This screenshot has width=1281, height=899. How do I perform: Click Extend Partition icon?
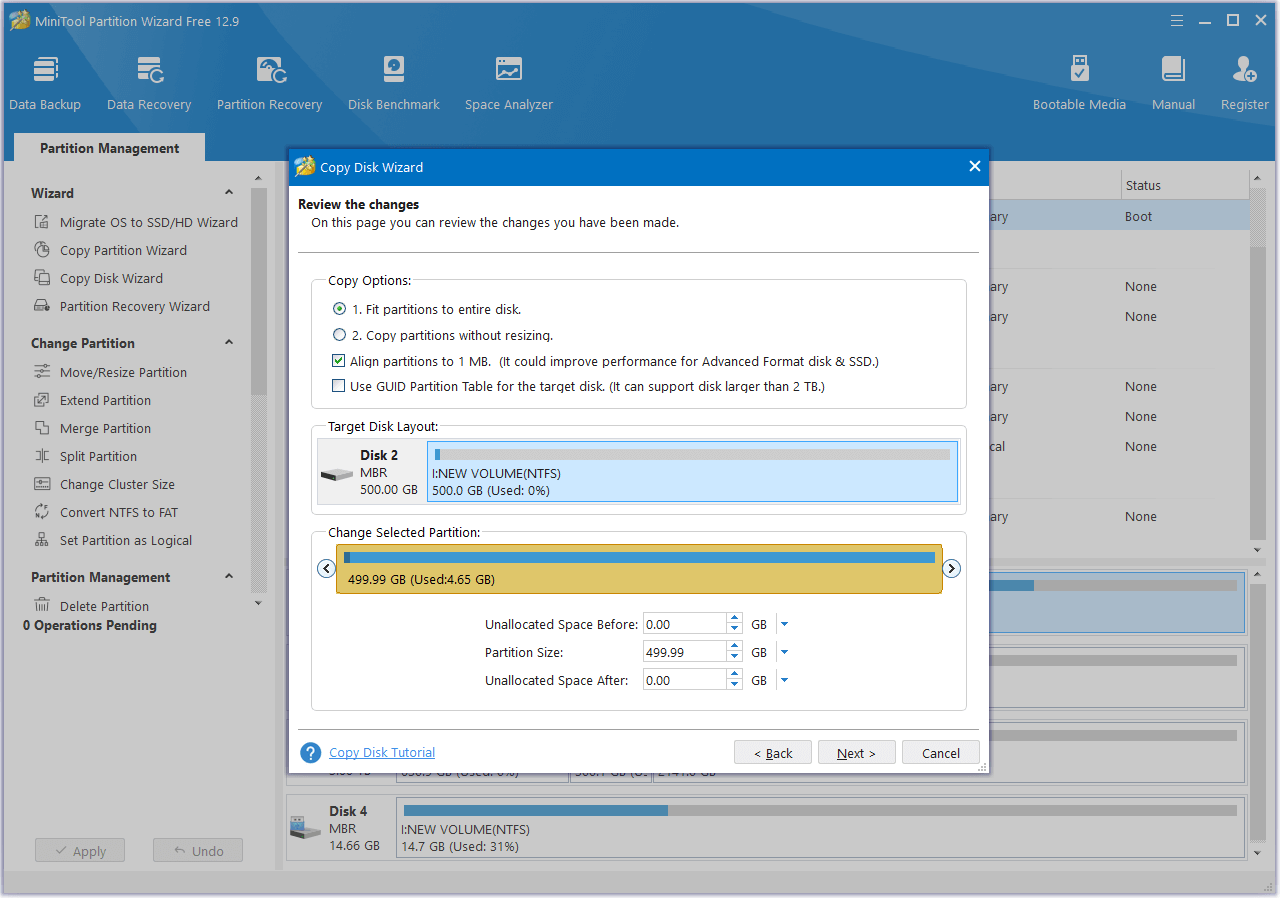pos(42,400)
